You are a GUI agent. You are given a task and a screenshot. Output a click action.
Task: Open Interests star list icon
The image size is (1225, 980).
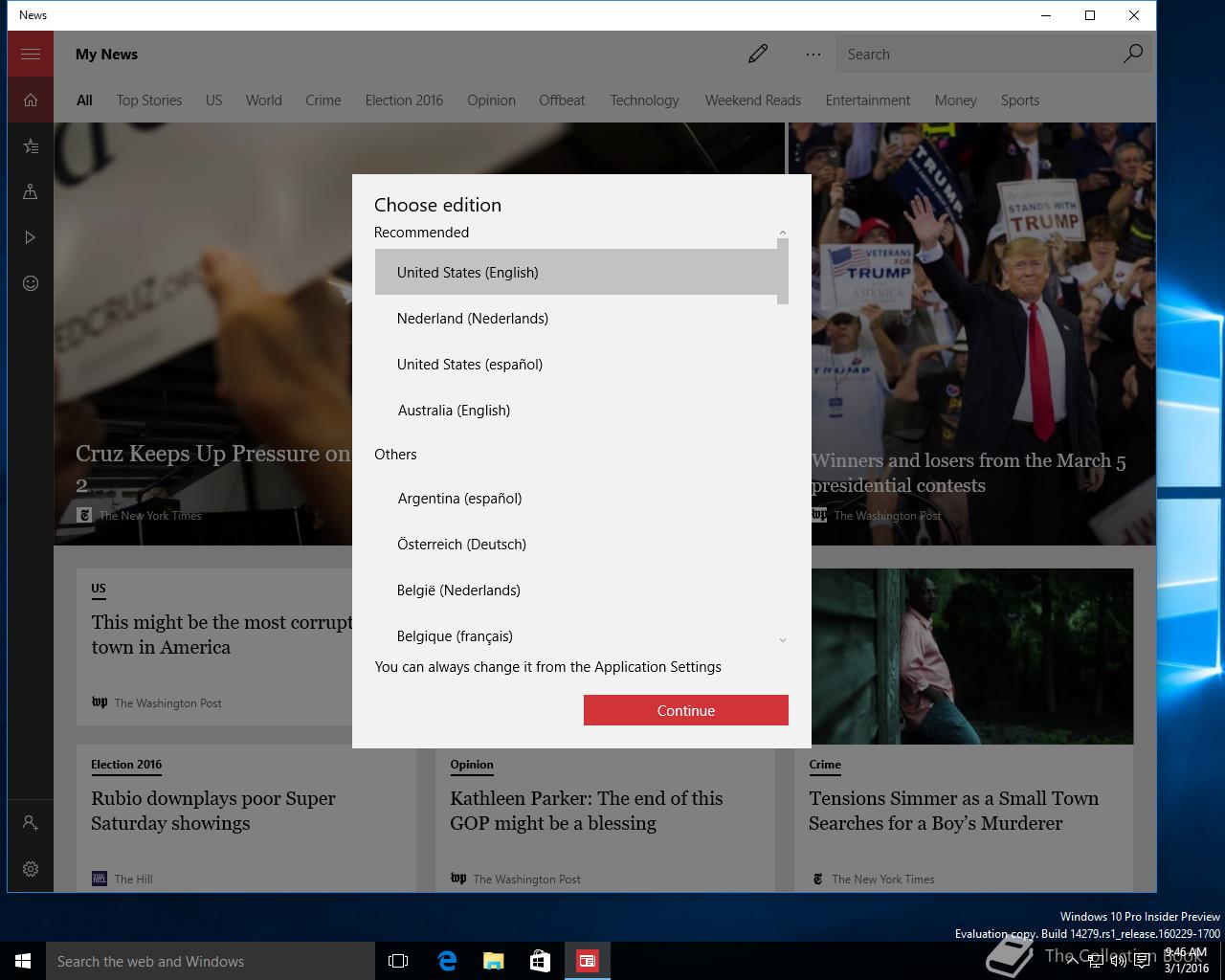tap(31, 145)
